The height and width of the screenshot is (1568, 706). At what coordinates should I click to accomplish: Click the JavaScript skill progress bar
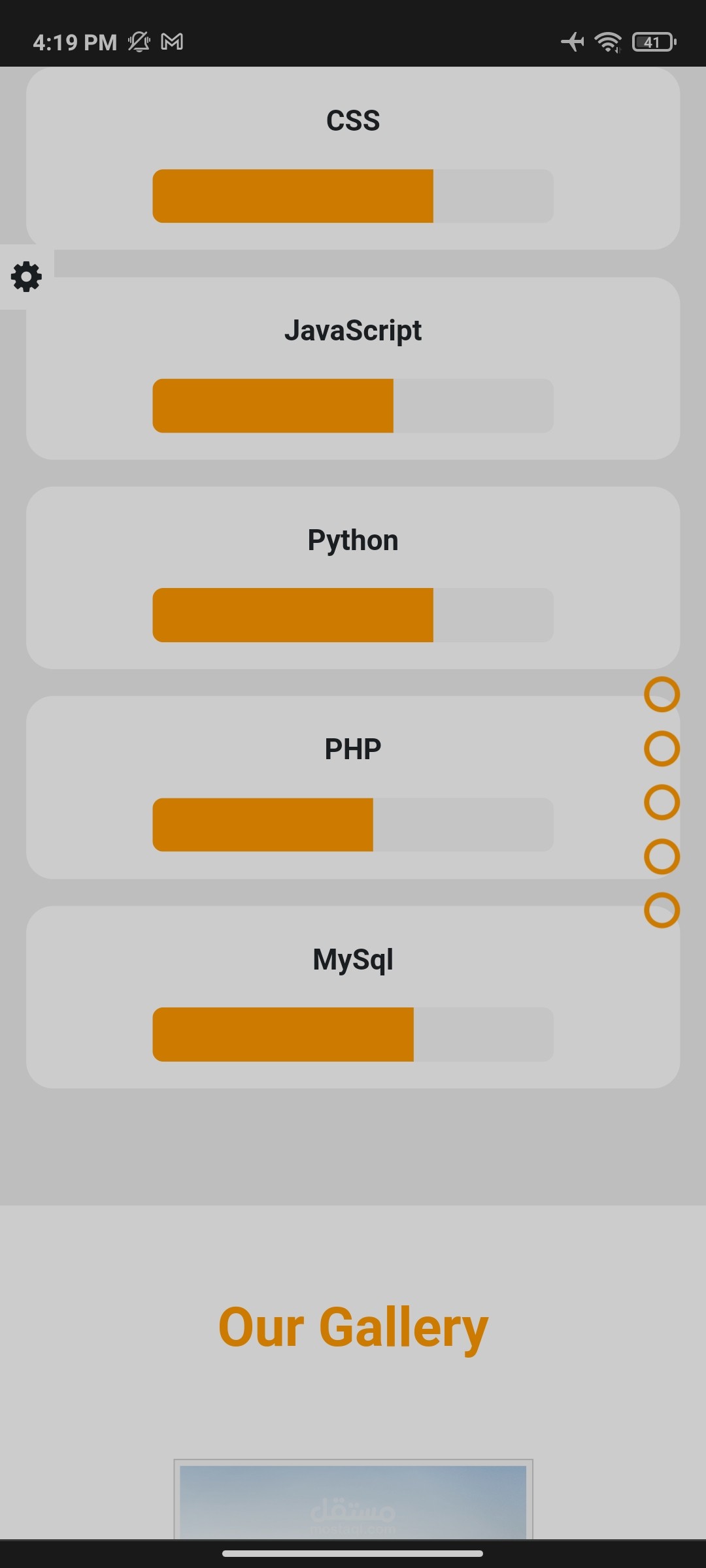(x=353, y=406)
